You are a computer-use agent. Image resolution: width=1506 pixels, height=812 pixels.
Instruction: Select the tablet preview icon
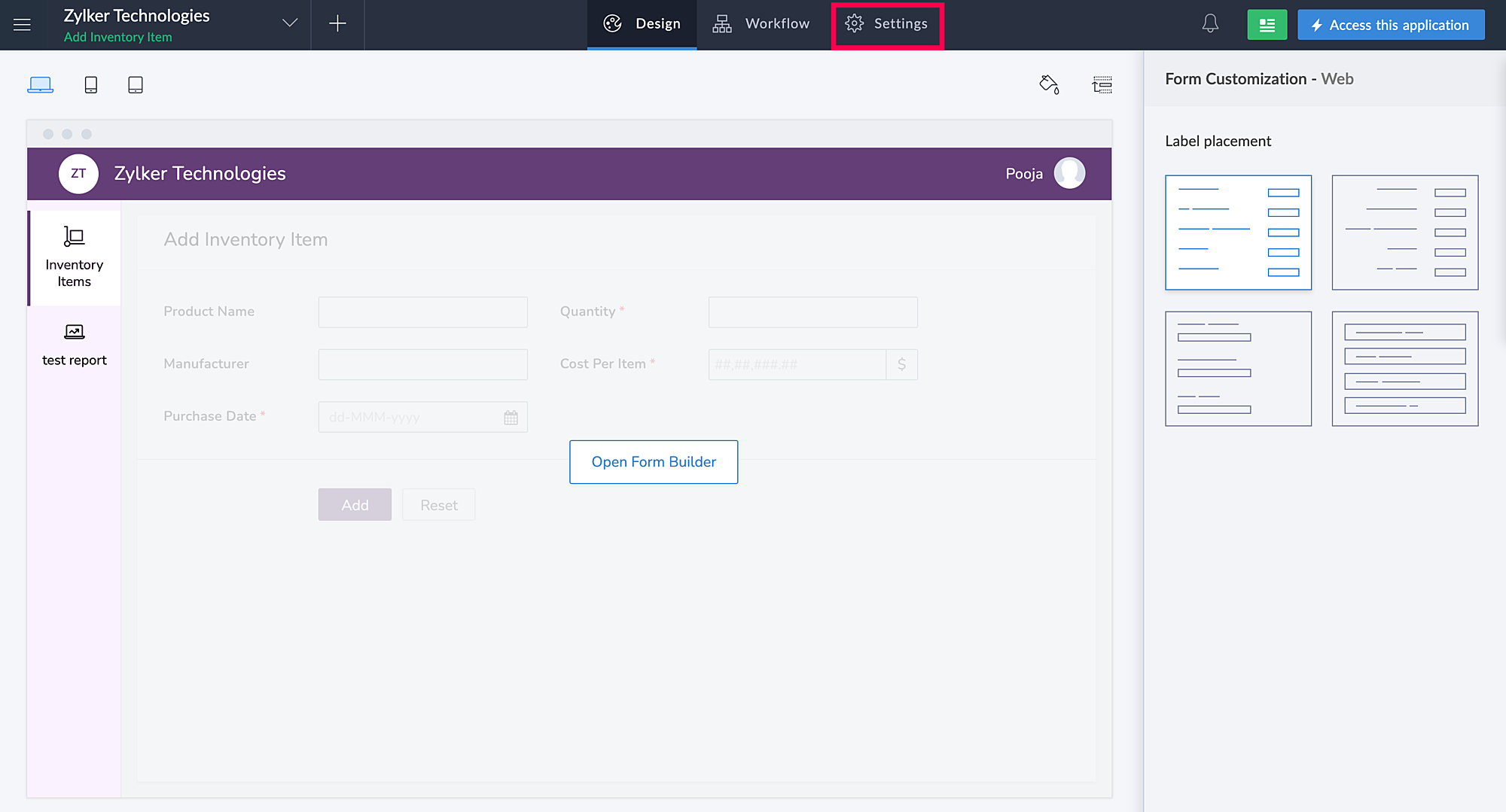[x=136, y=85]
